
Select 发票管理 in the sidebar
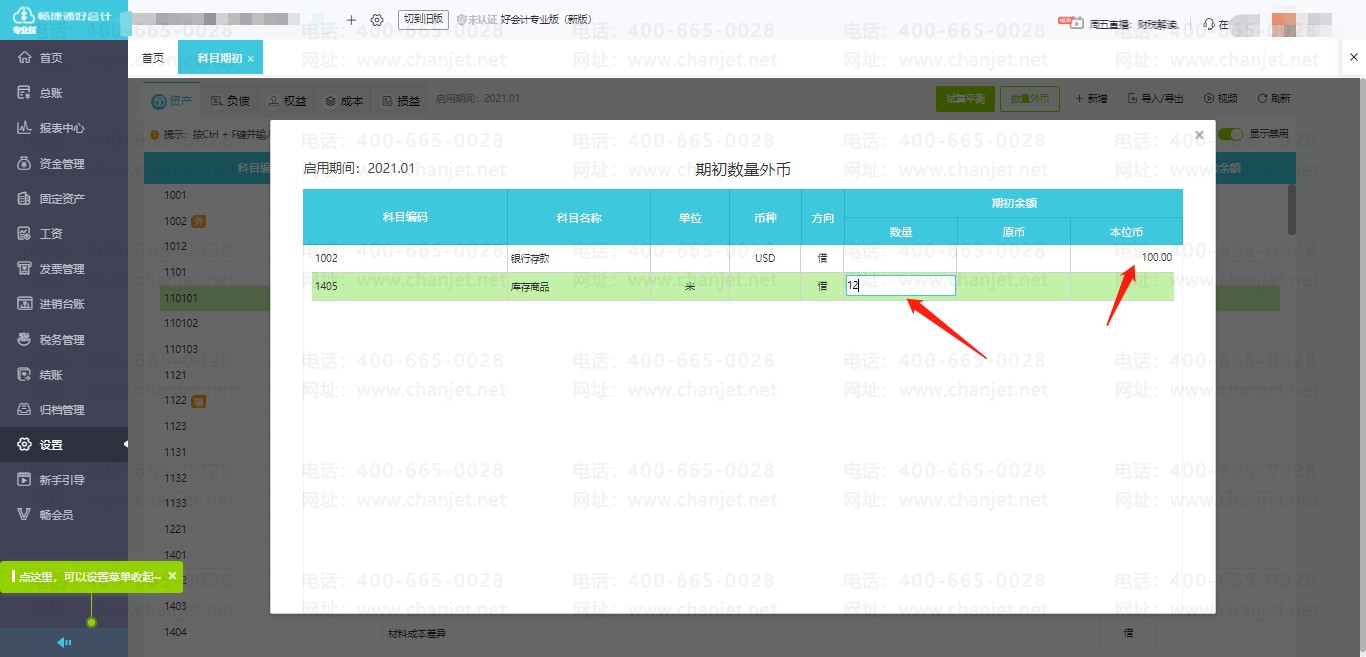click(60, 269)
